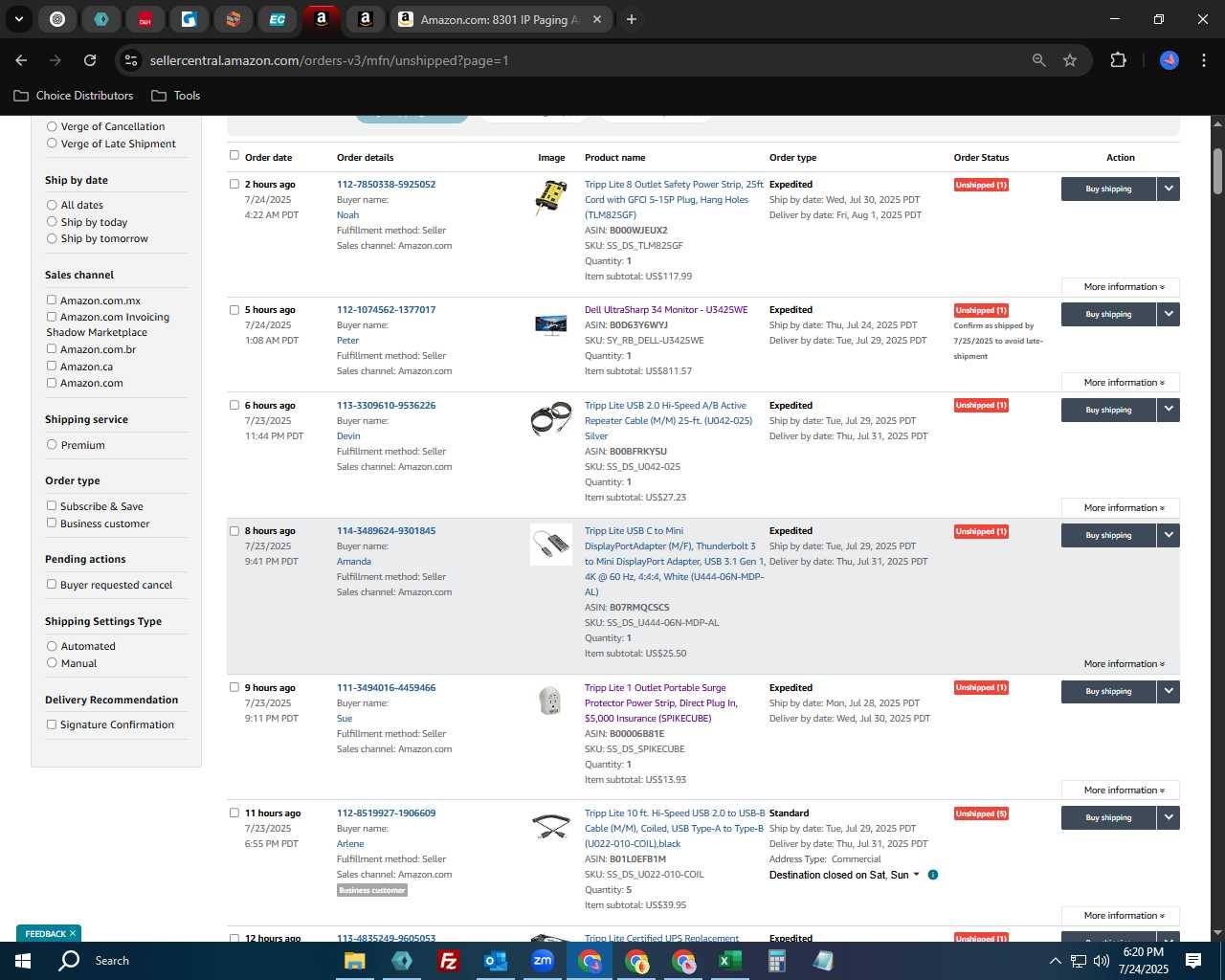Select the Ship by tomorrow radio button

[52, 238]
